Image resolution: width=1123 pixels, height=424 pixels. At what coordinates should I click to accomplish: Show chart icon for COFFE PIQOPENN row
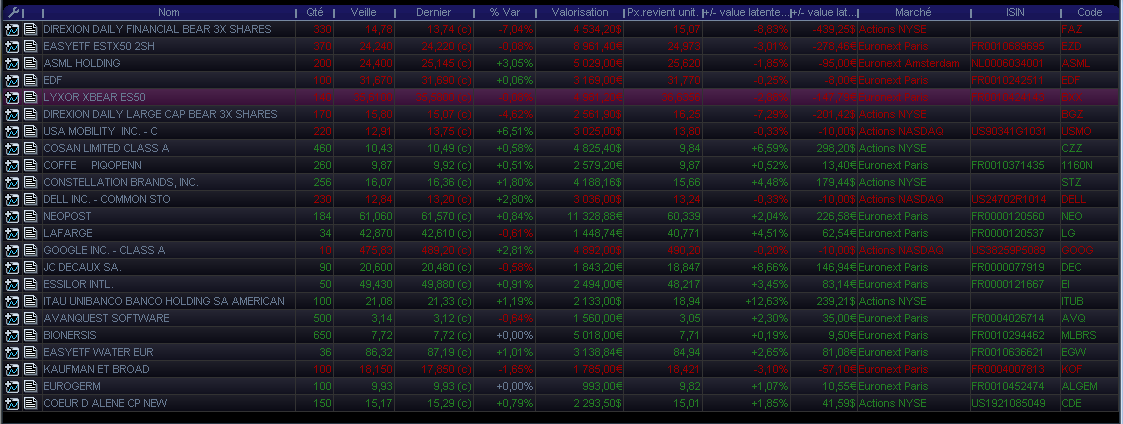[12, 165]
